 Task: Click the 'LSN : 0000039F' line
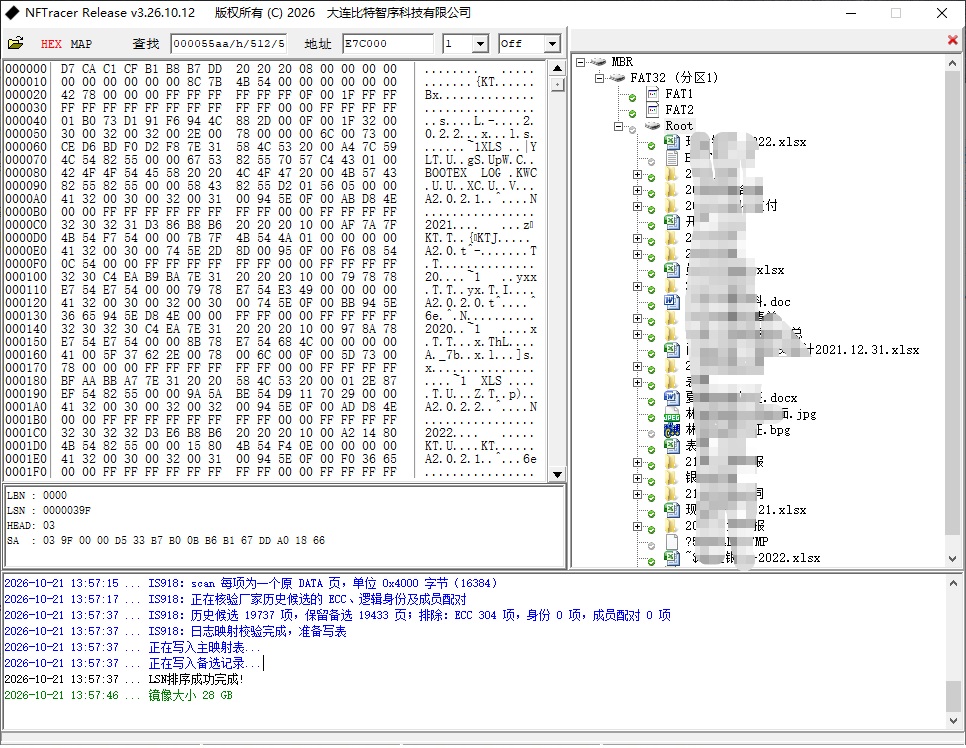pos(49,511)
